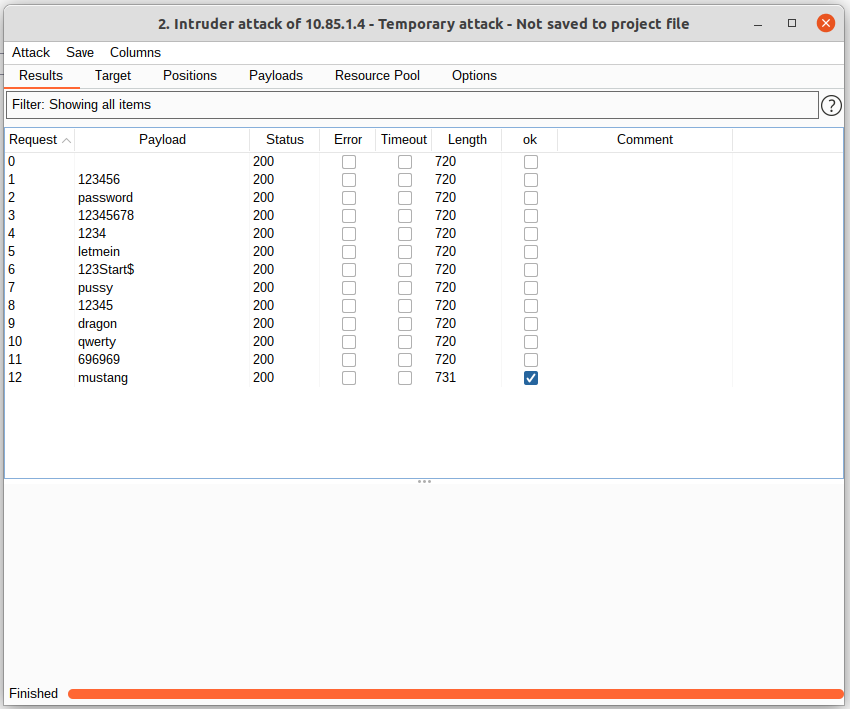Toggle Timeout checkbox for dragon payload

click(404, 324)
